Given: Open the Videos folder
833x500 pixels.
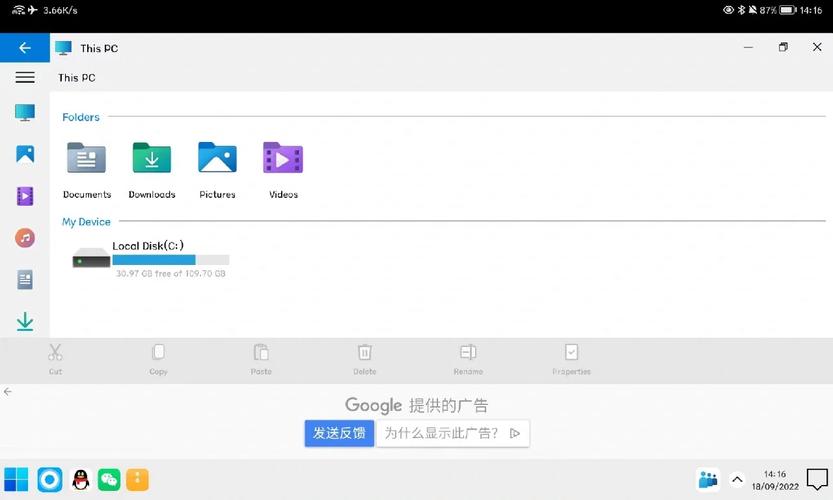Looking at the screenshot, I should (x=283, y=170).
